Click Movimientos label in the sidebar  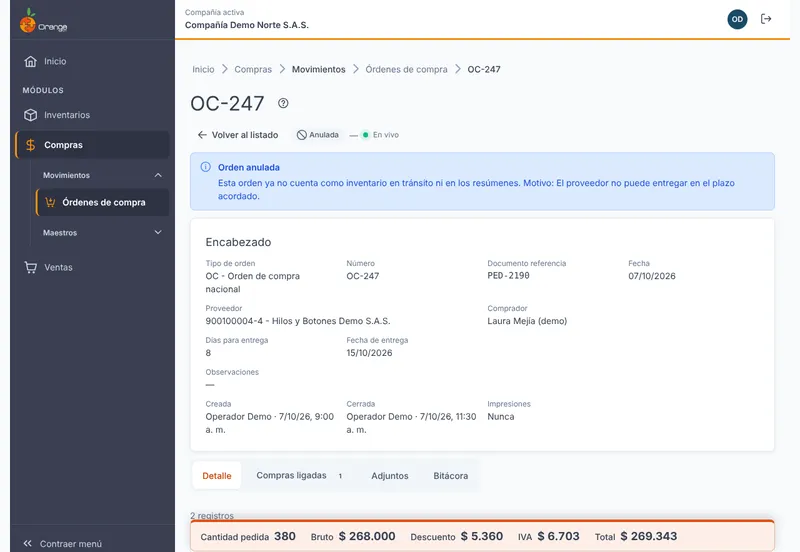(66, 175)
